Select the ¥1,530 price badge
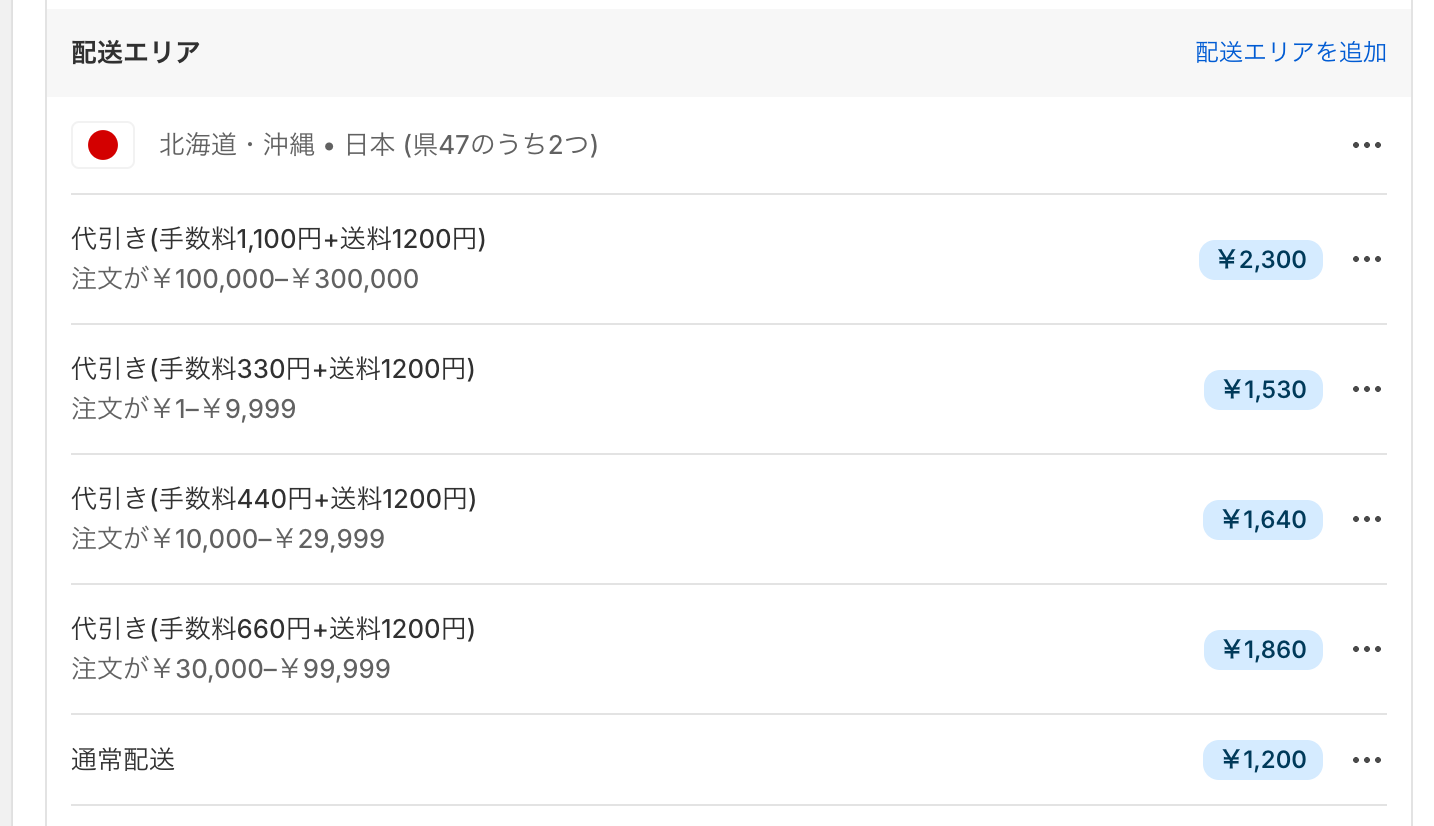 point(1263,390)
